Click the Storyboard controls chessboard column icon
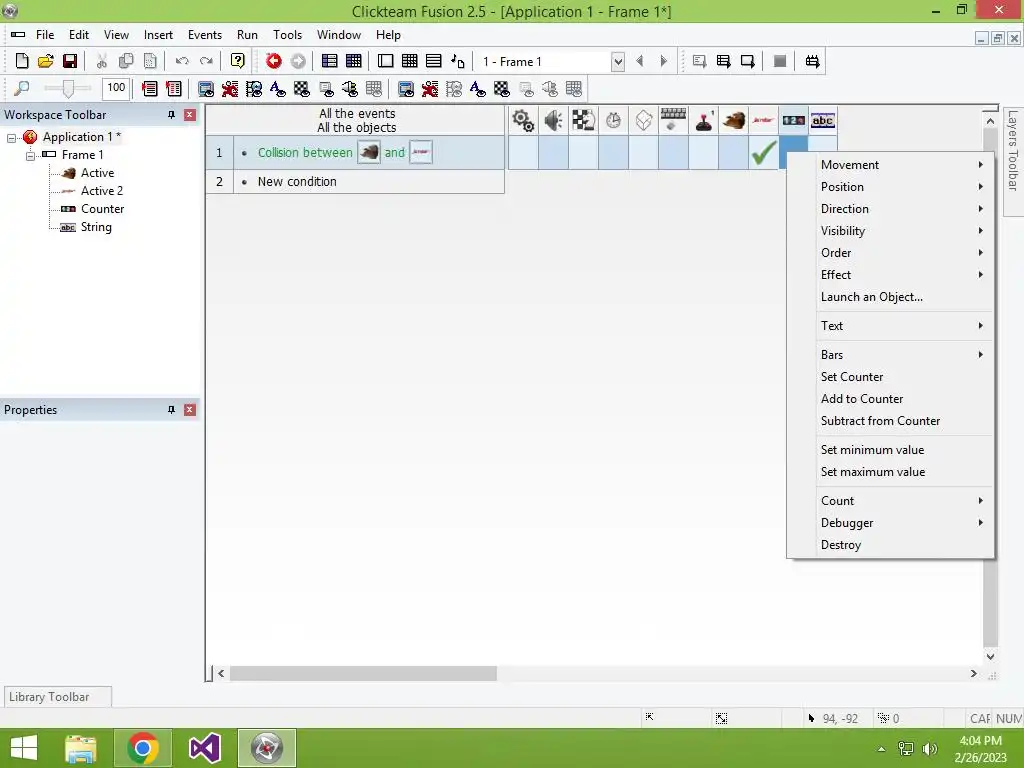 pyautogui.click(x=583, y=120)
